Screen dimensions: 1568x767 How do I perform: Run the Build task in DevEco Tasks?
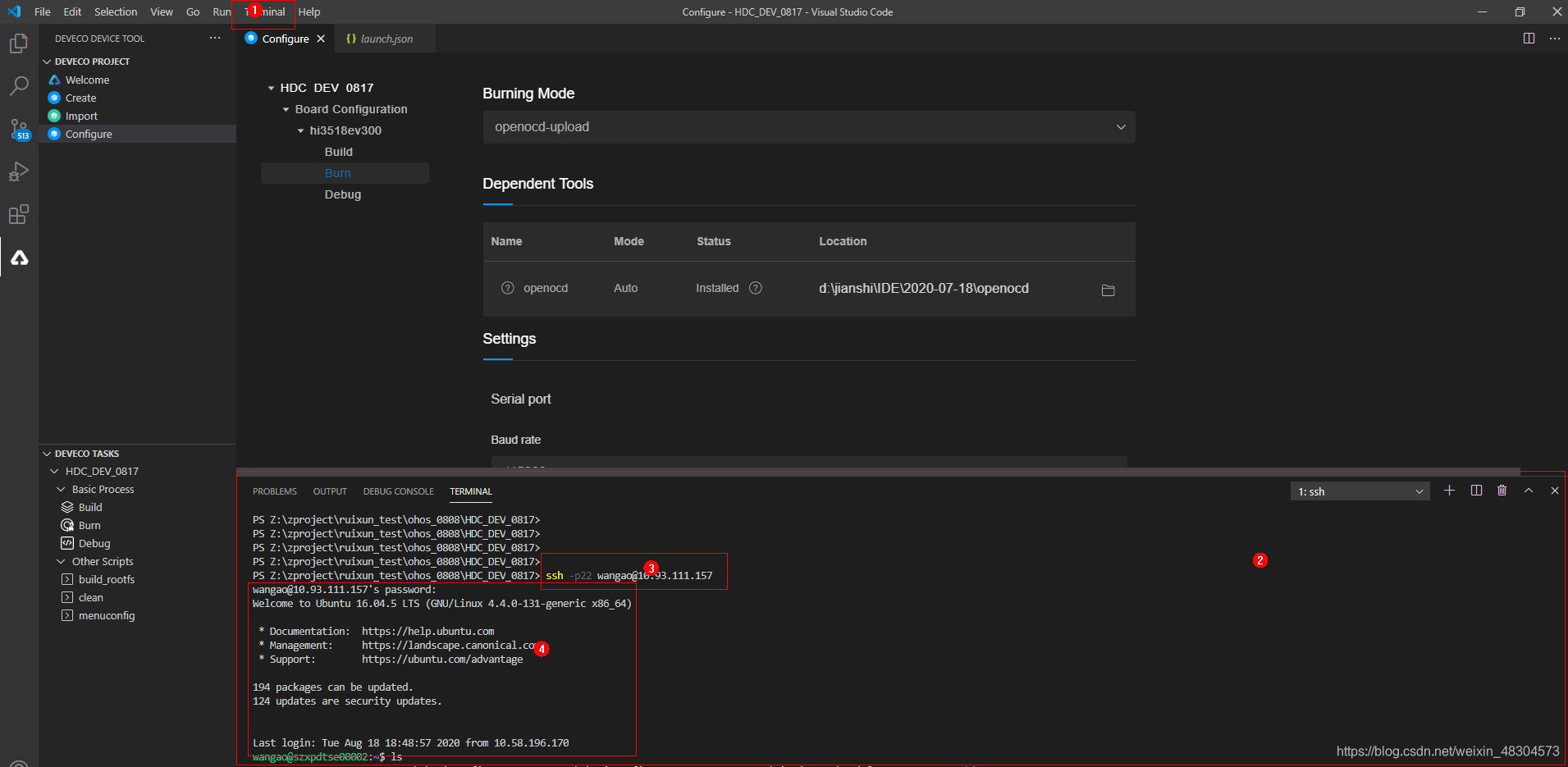pos(90,507)
